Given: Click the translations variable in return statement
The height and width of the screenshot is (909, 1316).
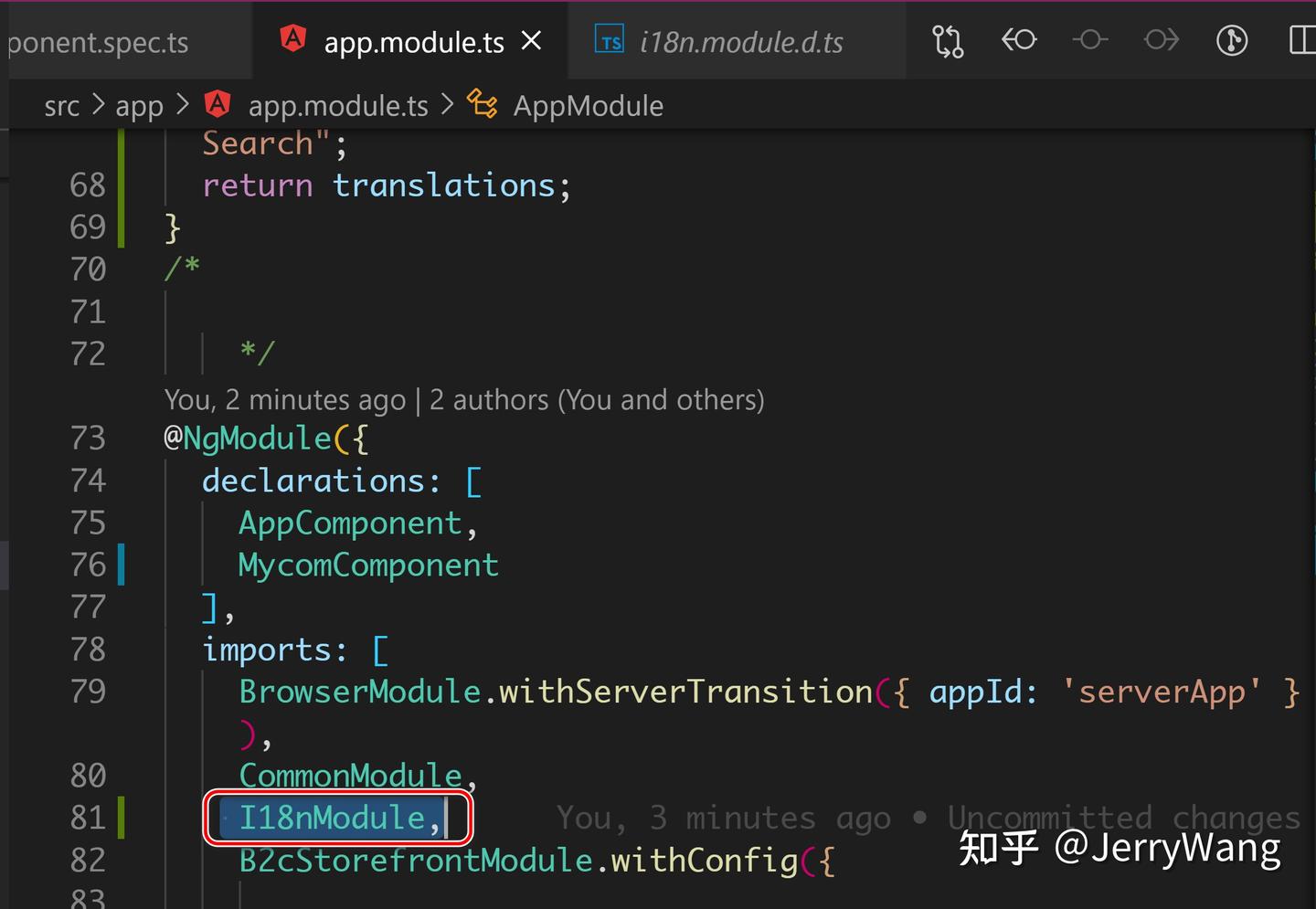Looking at the screenshot, I should pyautogui.click(x=443, y=185).
